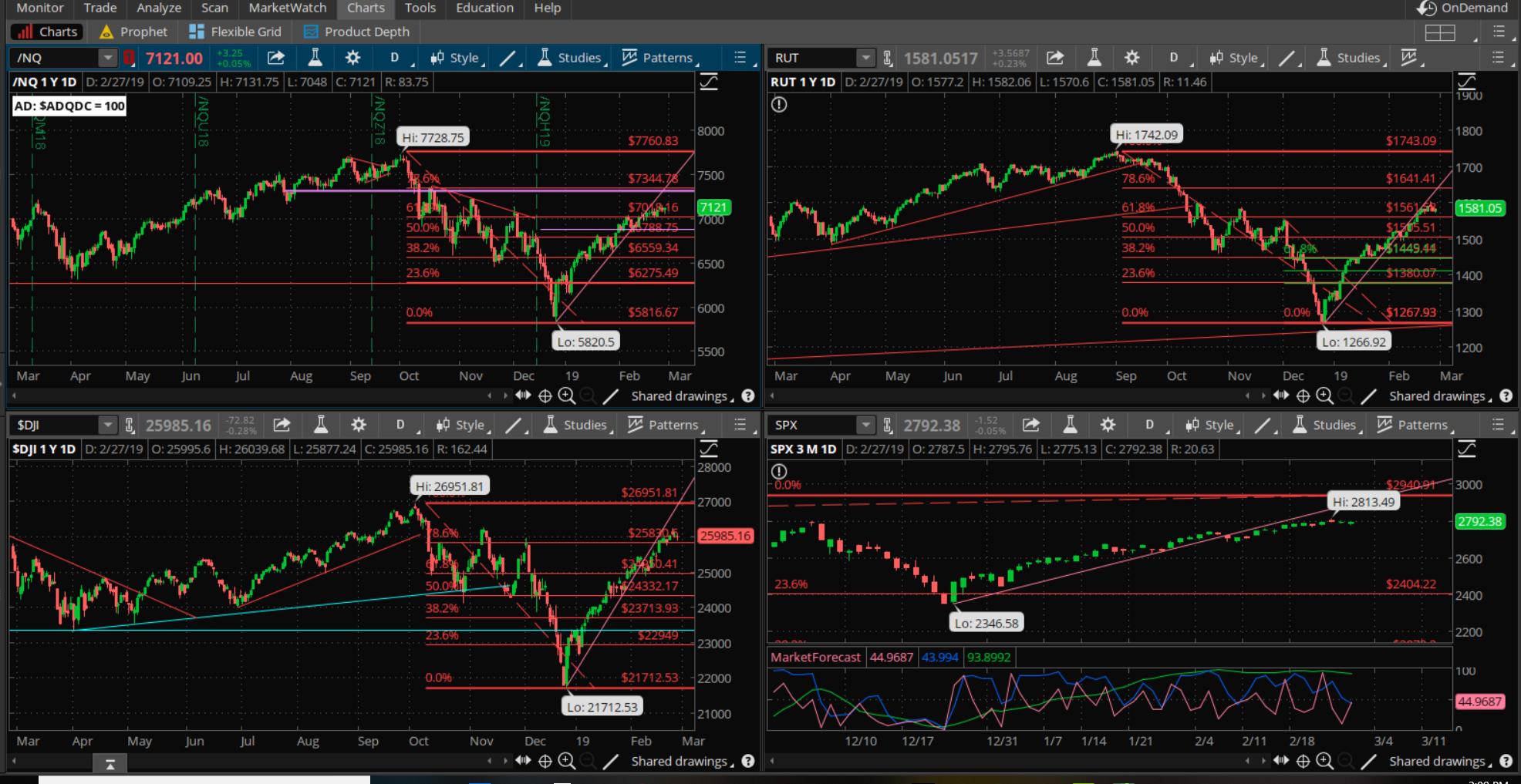Open the SPX symbol dropdown arrow
The width and height of the screenshot is (1521, 784).
pyautogui.click(x=865, y=425)
